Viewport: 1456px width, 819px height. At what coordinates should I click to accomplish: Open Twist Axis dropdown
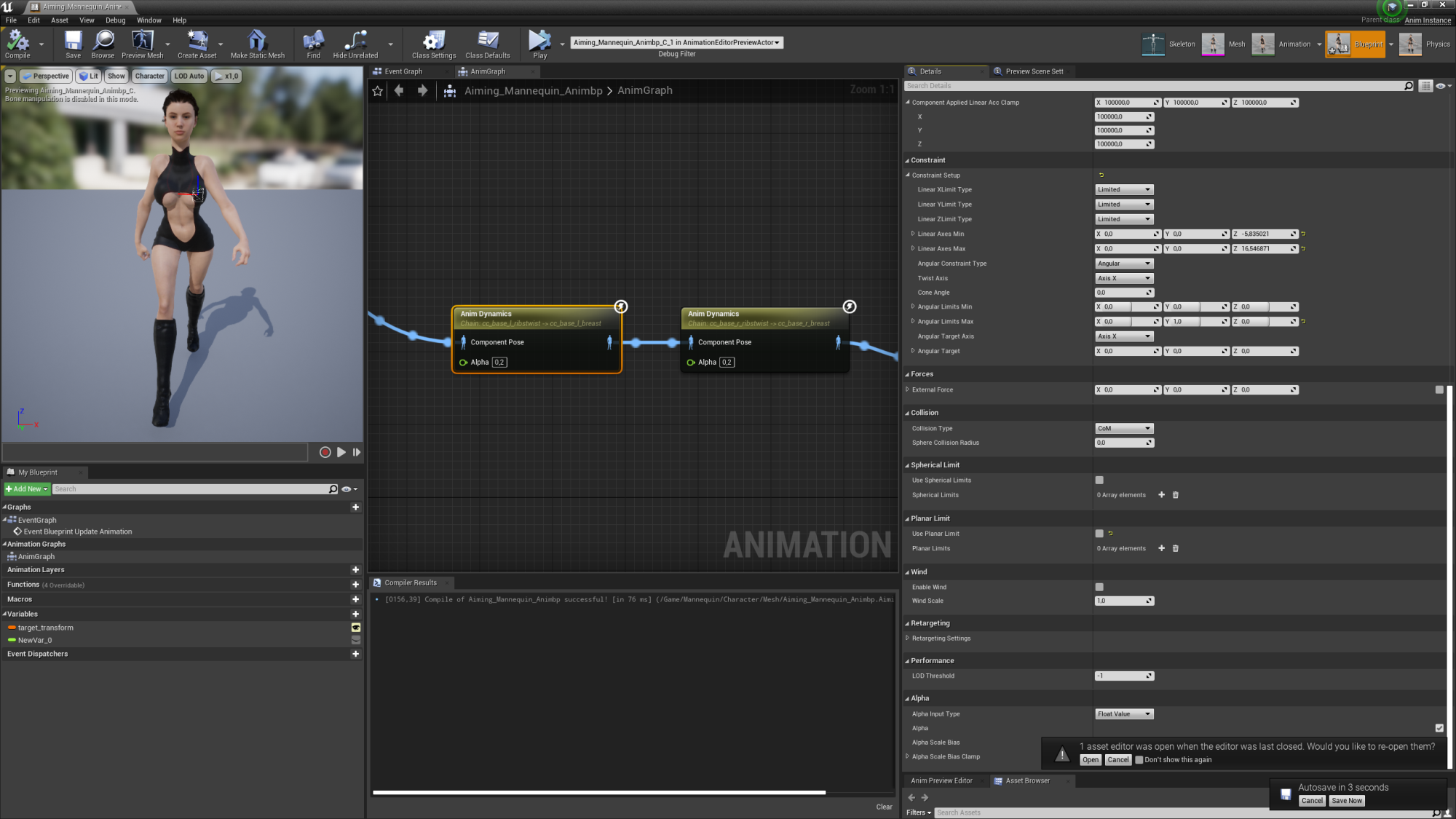pos(1124,278)
